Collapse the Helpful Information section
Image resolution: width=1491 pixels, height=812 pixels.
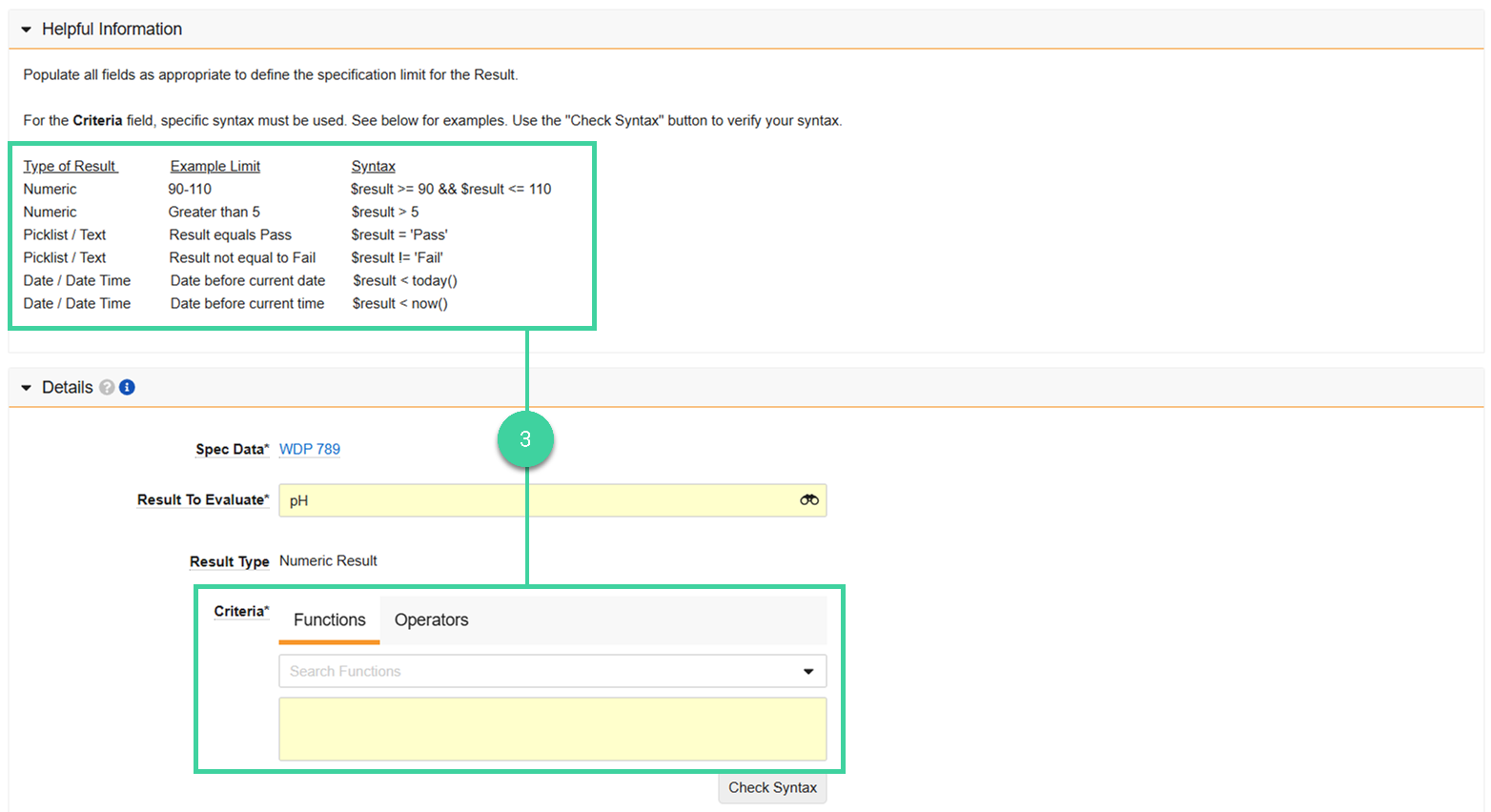click(x=24, y=29)
